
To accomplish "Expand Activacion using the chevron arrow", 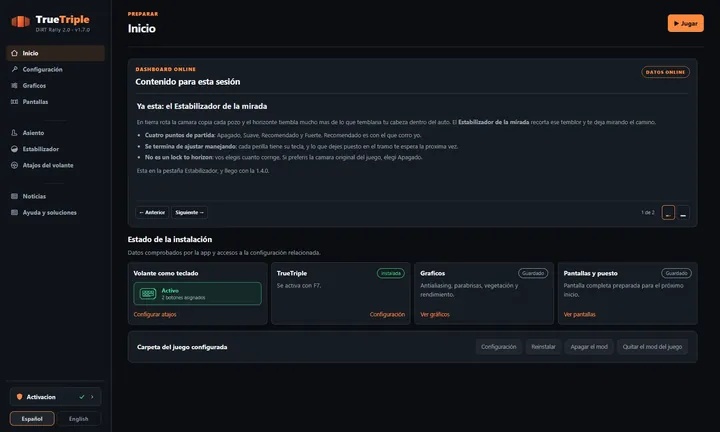I will coord(92,397).
